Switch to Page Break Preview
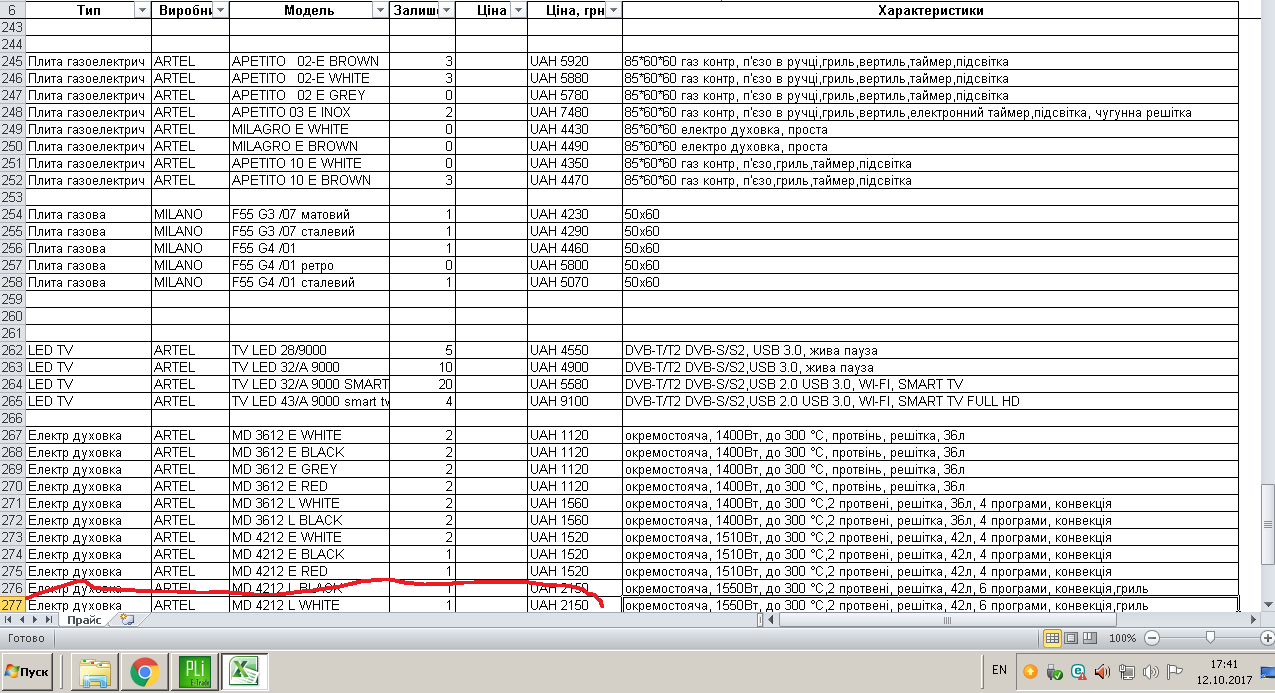 1088,638
